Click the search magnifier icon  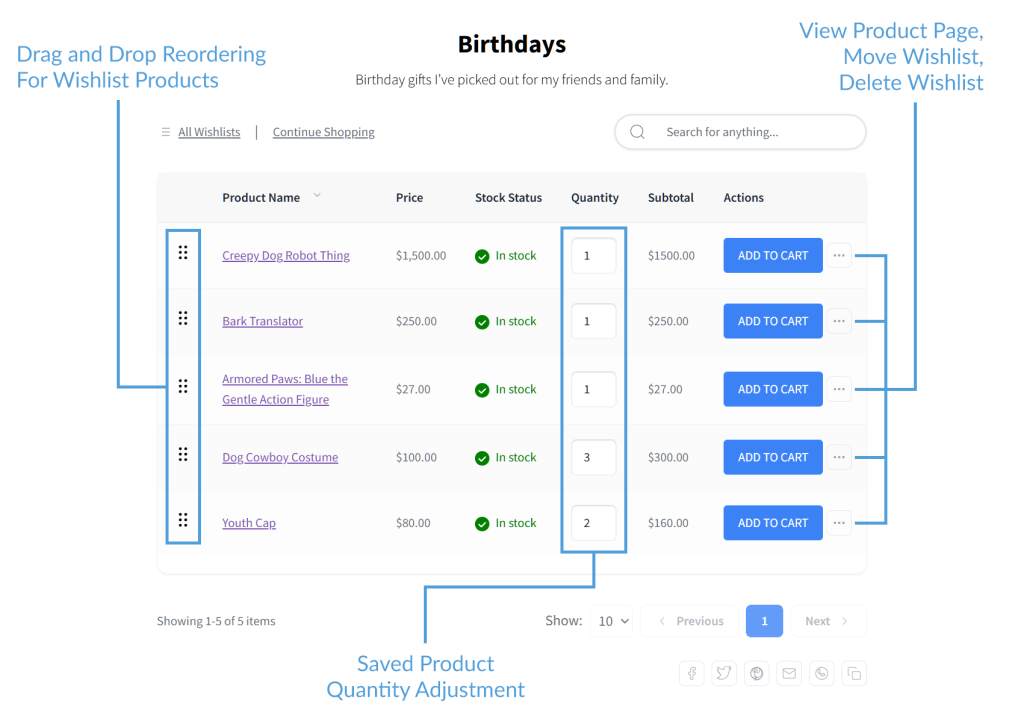click(x=637, y=131)
